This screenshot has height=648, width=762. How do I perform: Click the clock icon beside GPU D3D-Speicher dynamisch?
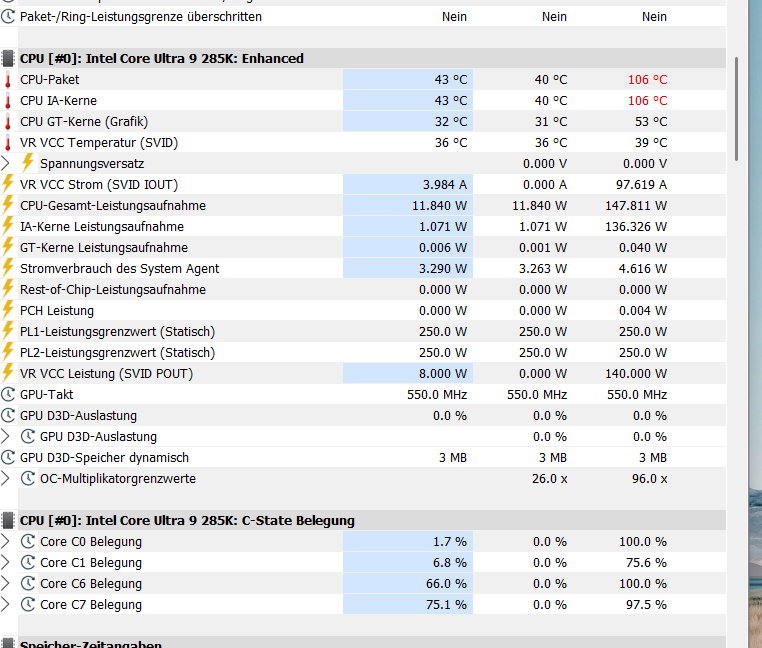(x=8, y=457)
